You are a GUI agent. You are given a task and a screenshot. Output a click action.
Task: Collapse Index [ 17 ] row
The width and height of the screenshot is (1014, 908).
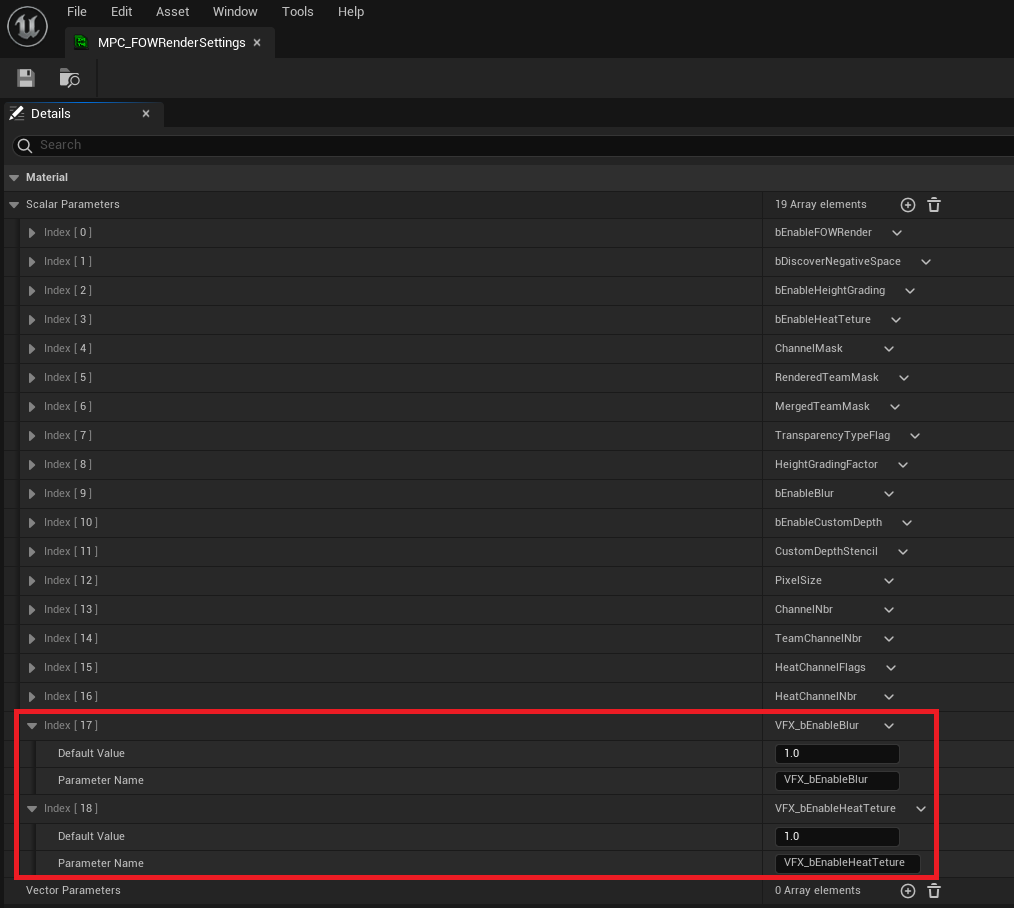coord(32,726)
